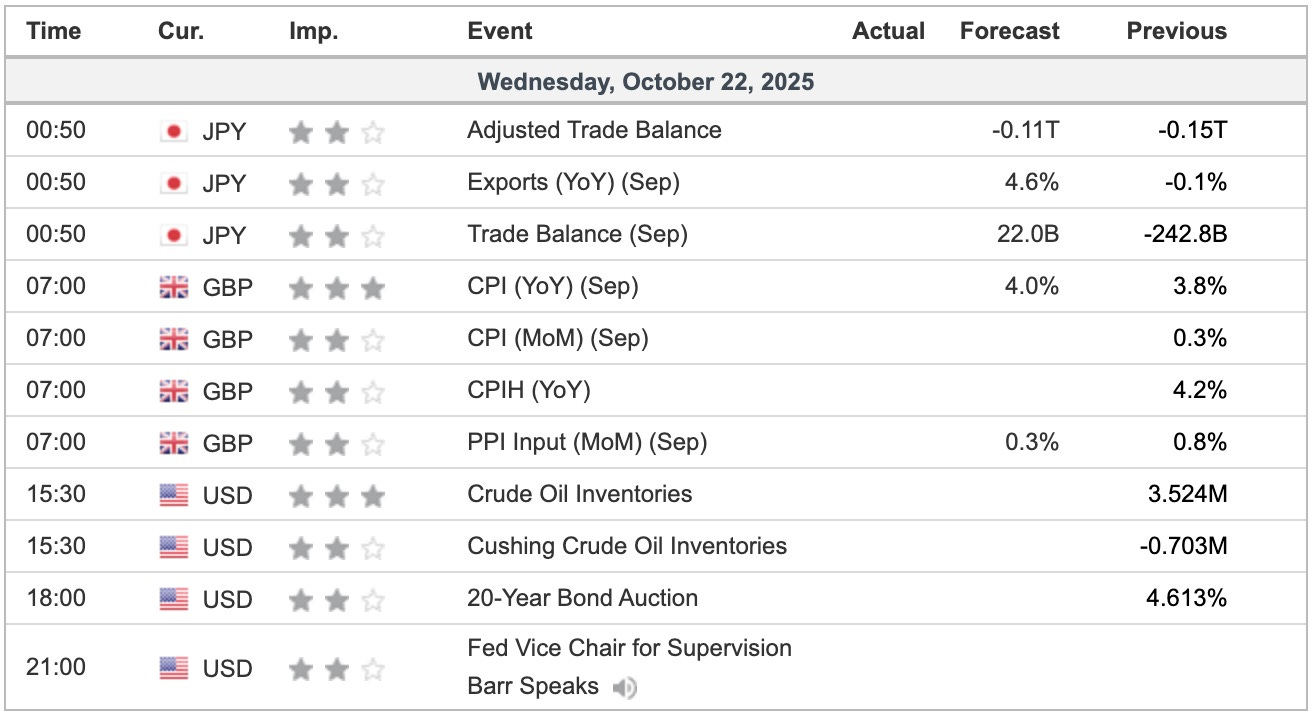The height and width of the screenshot is (720, 1314).
Task: Click US flag on Crude Oil Inventories row
Action: point(174,495)
